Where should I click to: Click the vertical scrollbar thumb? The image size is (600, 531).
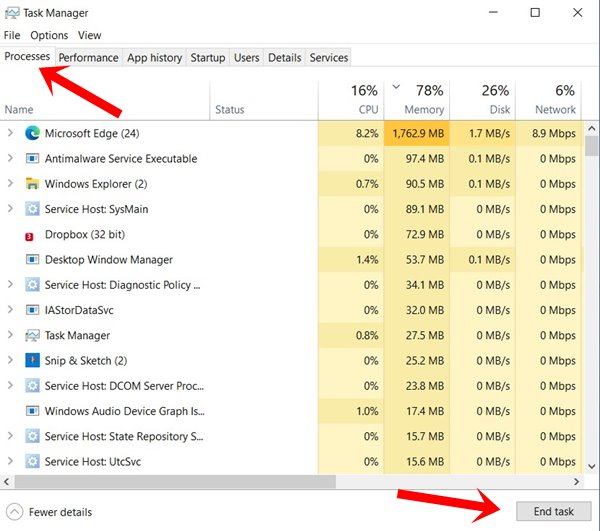[x=592, y=146]
